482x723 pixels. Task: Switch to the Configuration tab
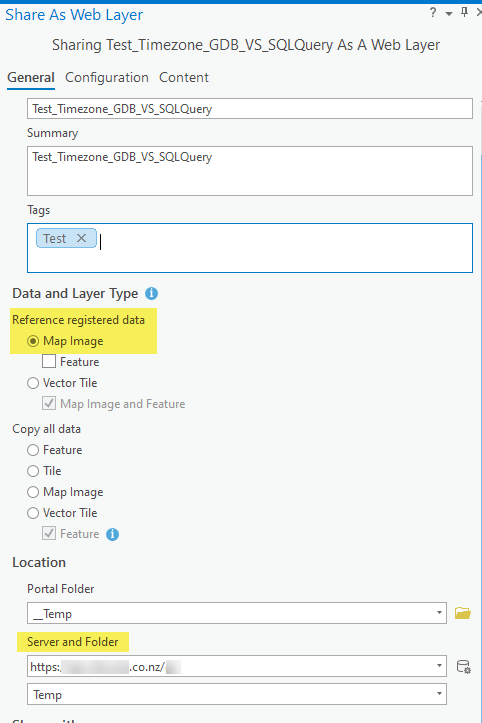tap(107, 77)
